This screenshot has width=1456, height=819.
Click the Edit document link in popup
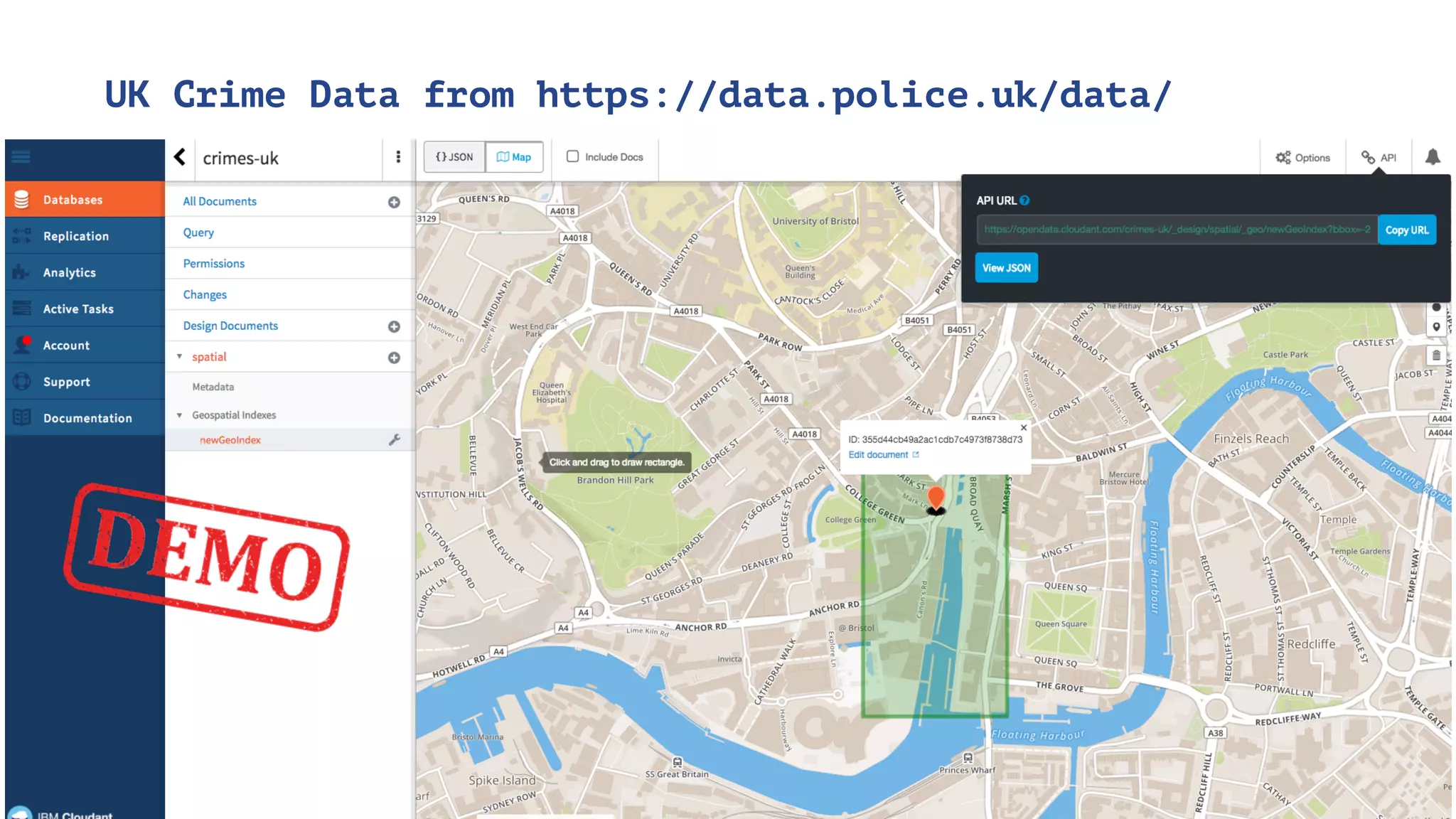(883, 455)
